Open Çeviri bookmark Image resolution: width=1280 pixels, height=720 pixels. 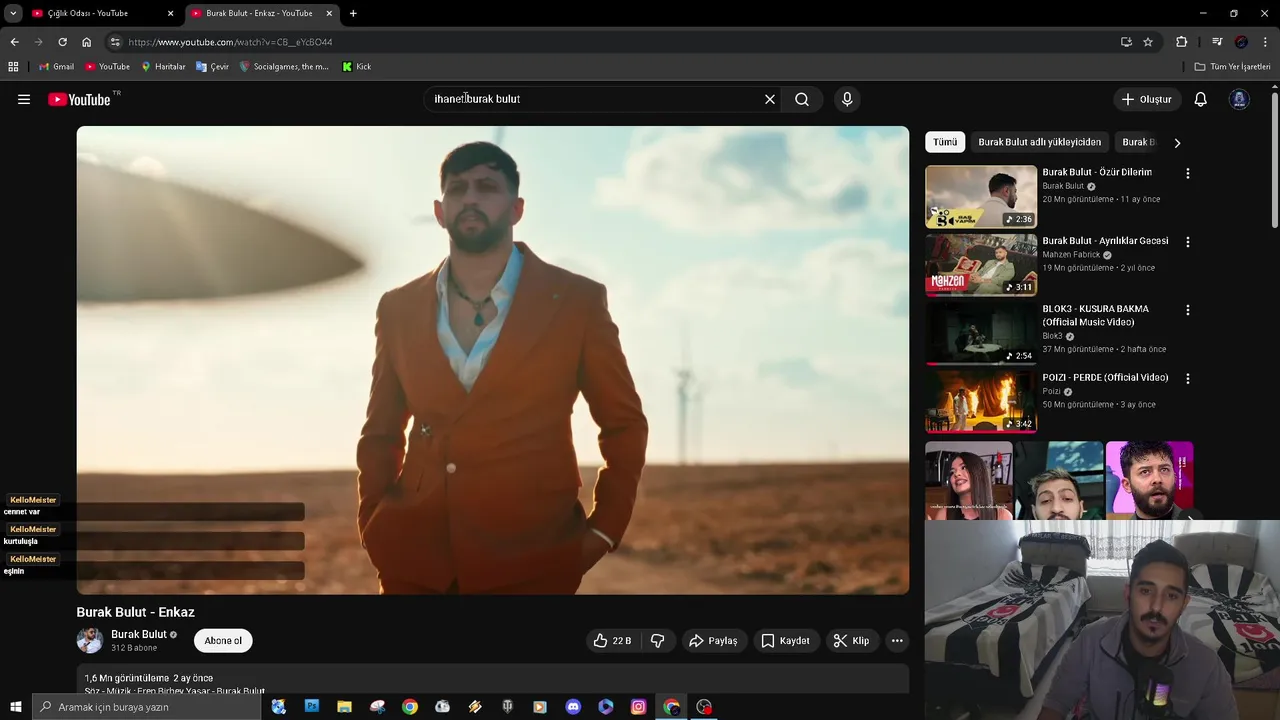212,67
